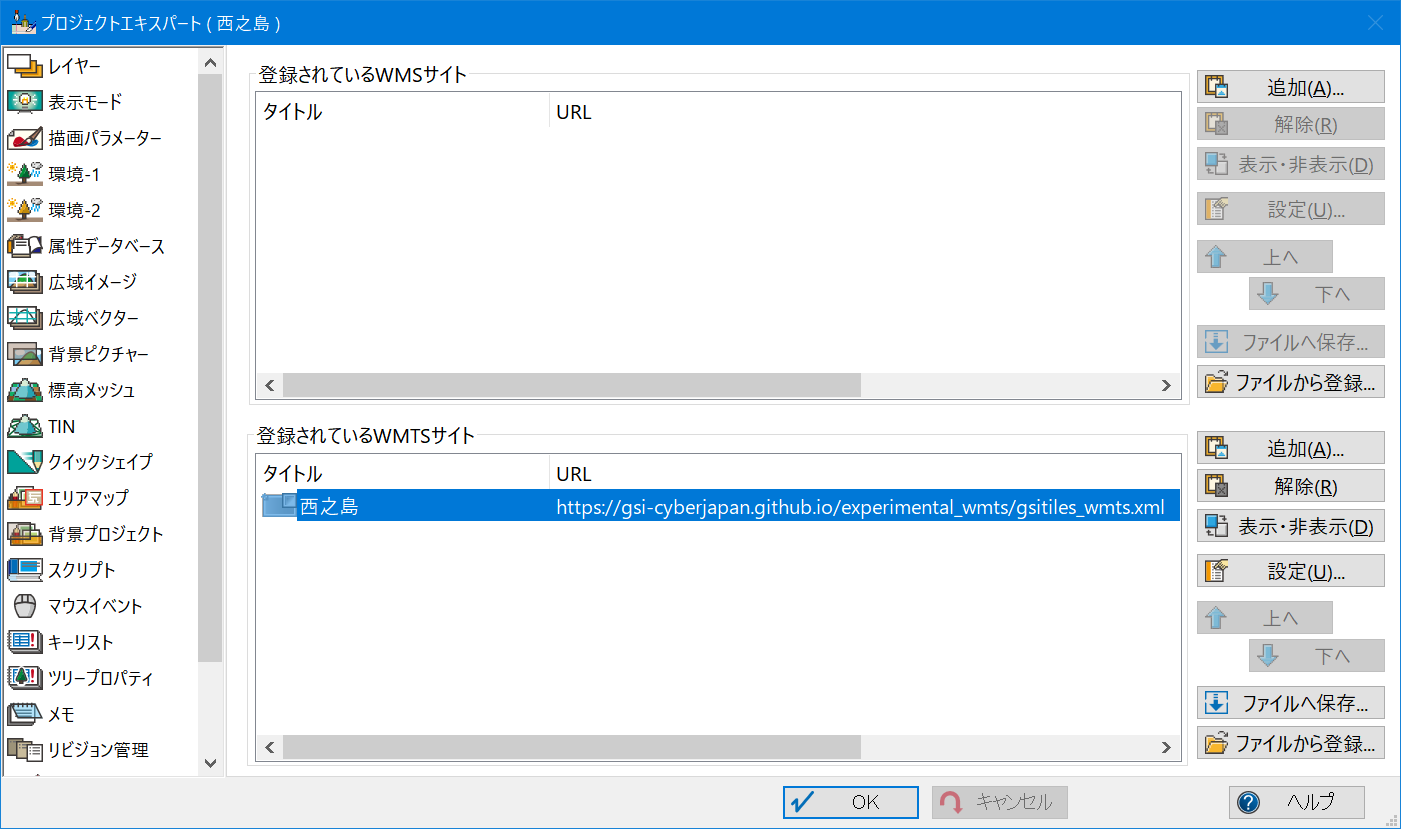This screenshot has width=1401, height=829.
Task: Save WMTS list with ファイルへ保存
Action: [x=1290, y=703]
